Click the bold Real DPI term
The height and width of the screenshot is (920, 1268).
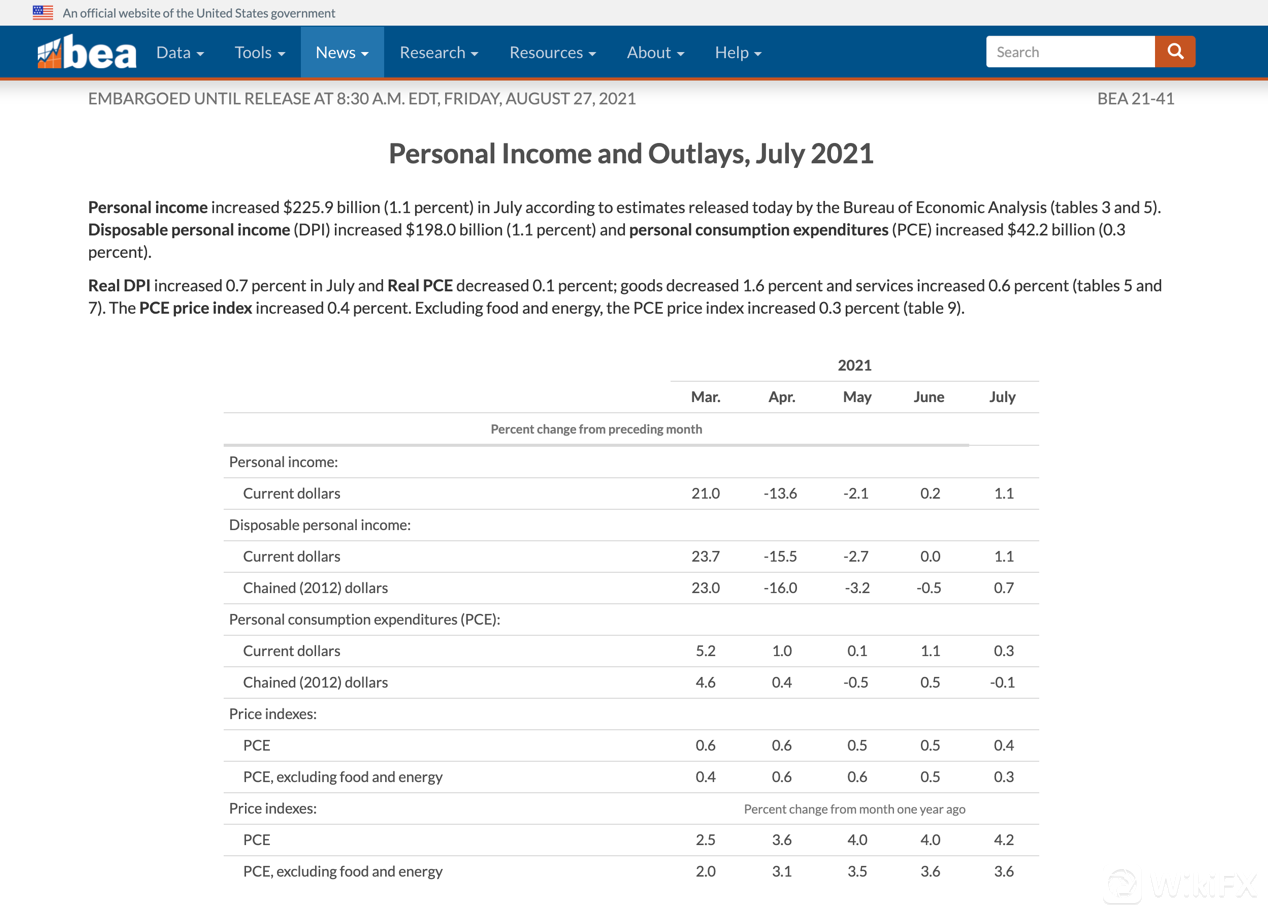pyautogui.click(x=119, y=286)
